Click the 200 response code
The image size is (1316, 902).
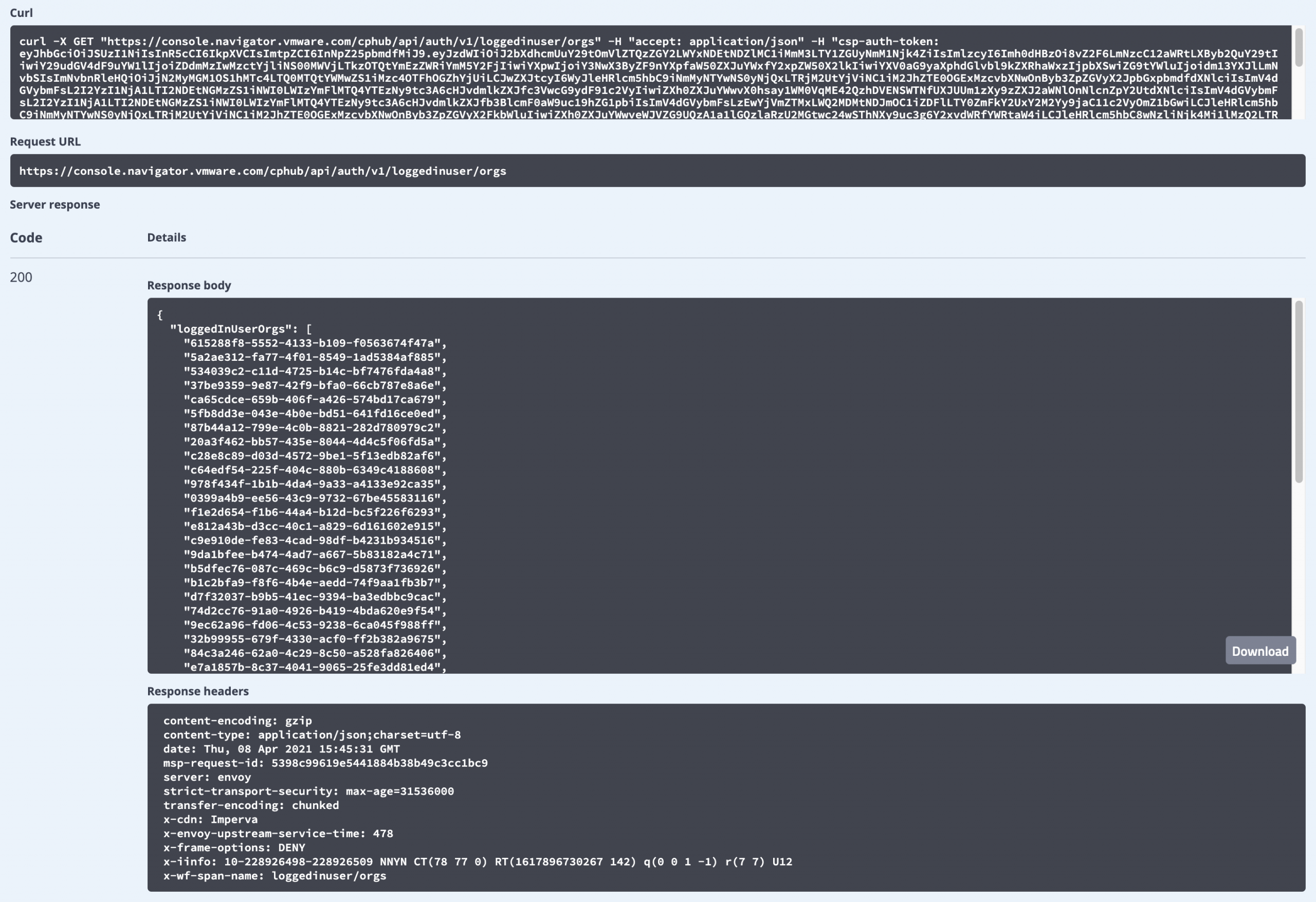[21, 277]
